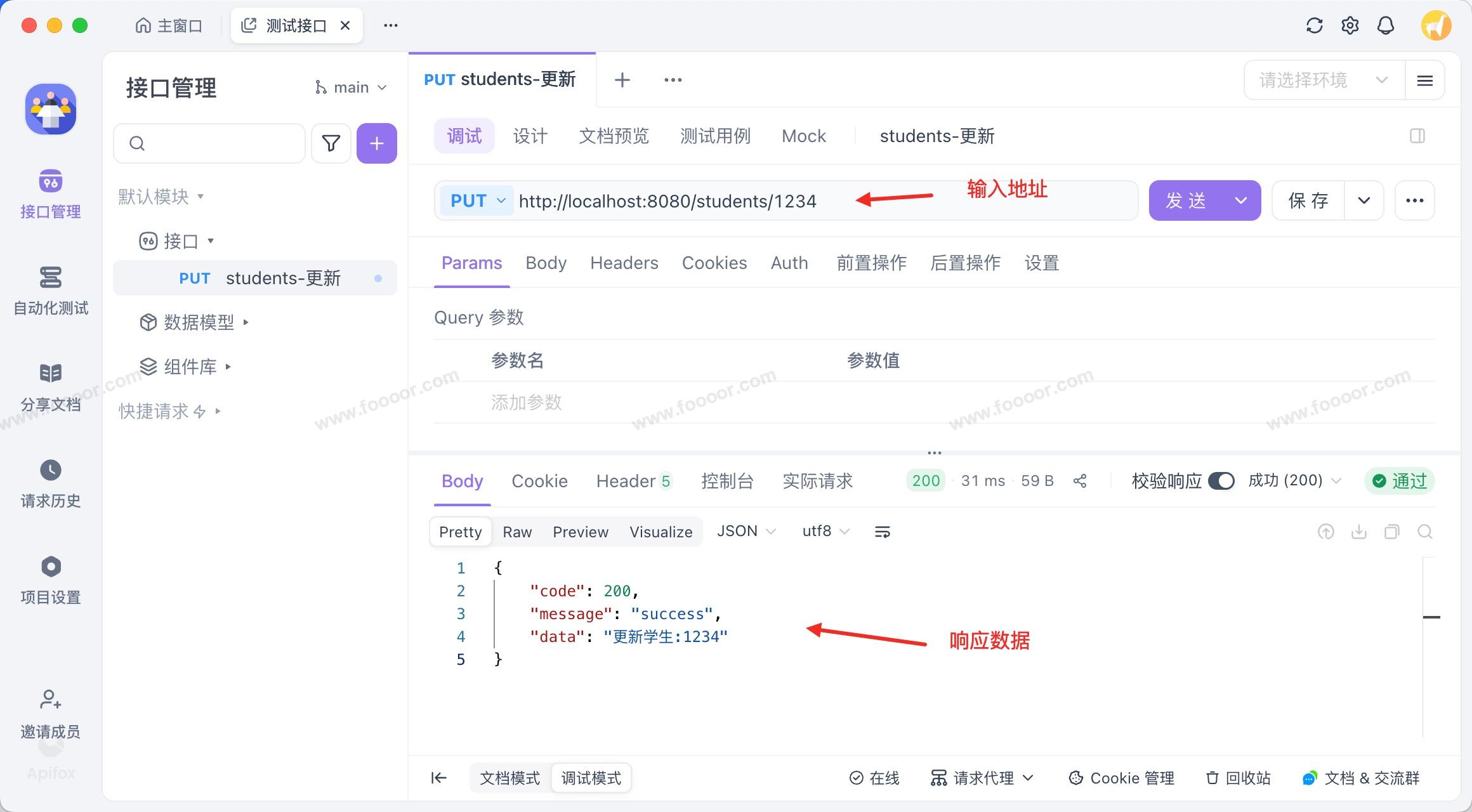
Task: Open the JSON format dropdown
Action: point(746,531)
